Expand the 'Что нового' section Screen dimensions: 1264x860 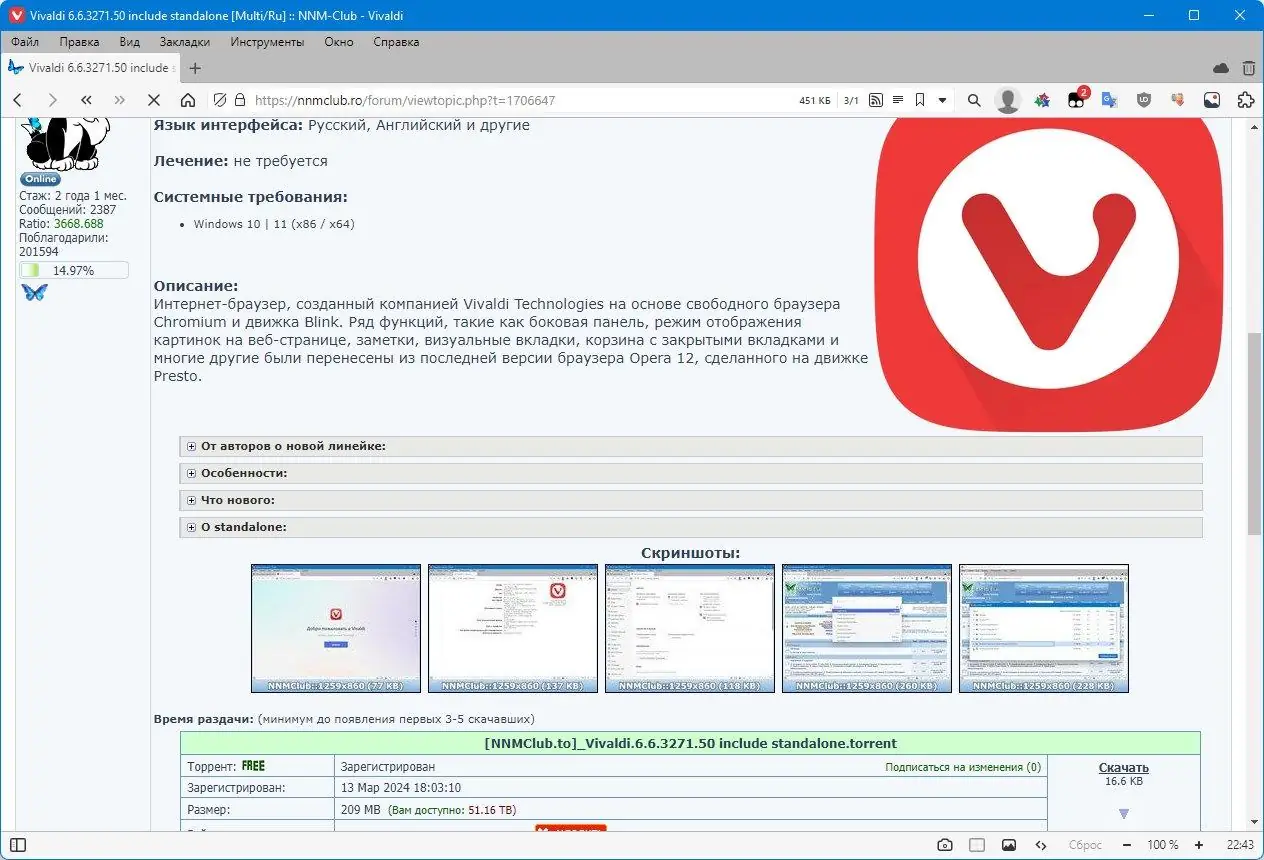tap(691, 500)
